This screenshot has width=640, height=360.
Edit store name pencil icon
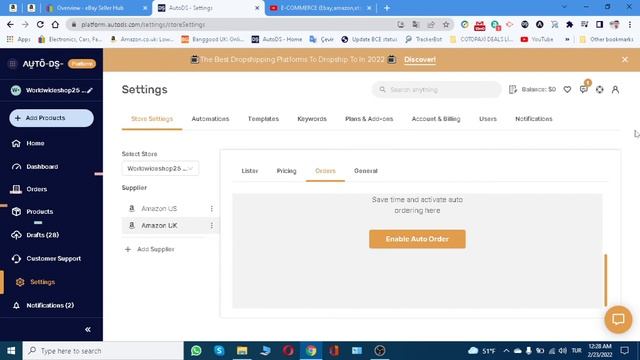point(90,90)
